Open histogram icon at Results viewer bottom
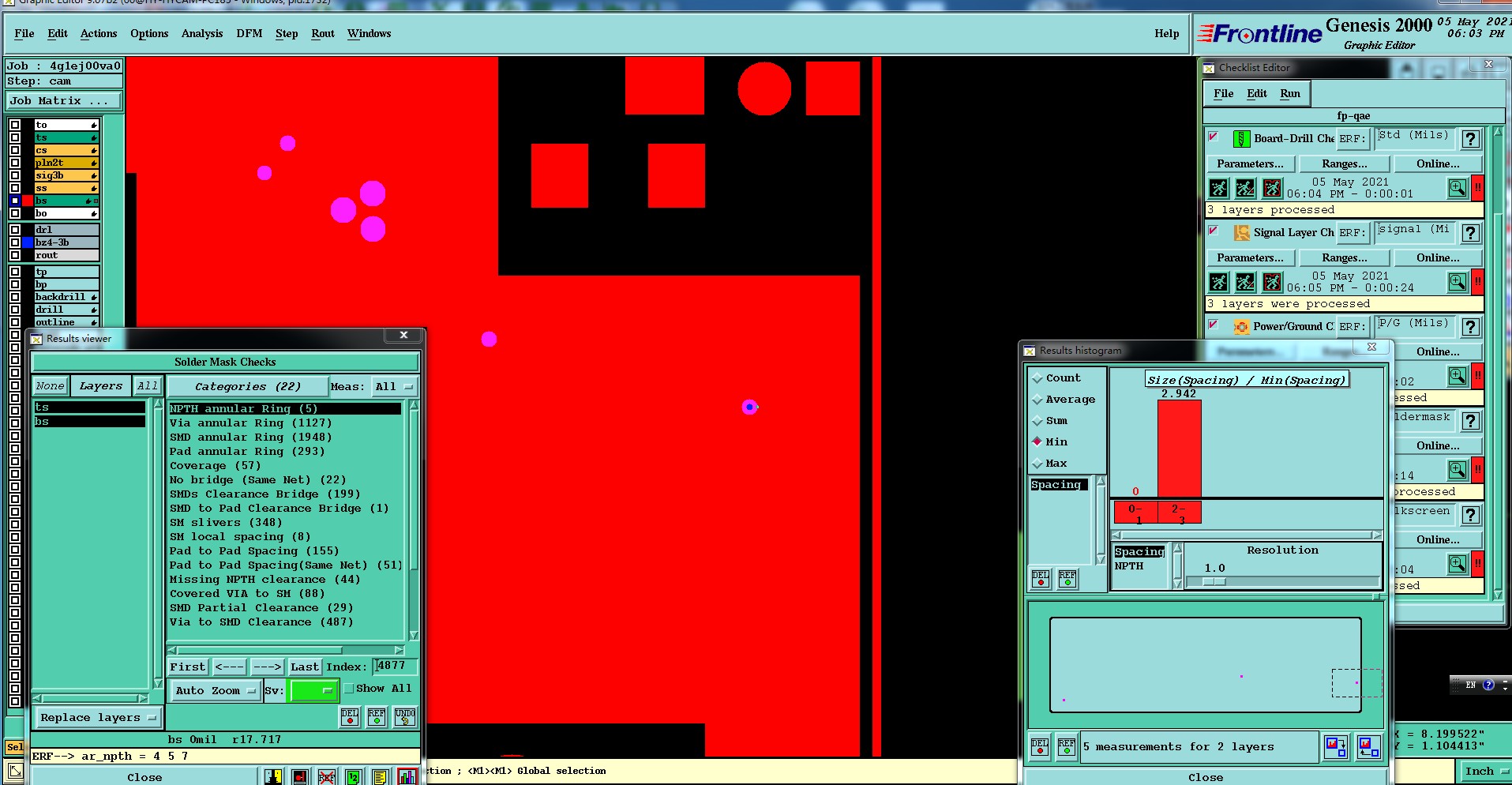This screenshot has height=785, width=1512. 407,776
